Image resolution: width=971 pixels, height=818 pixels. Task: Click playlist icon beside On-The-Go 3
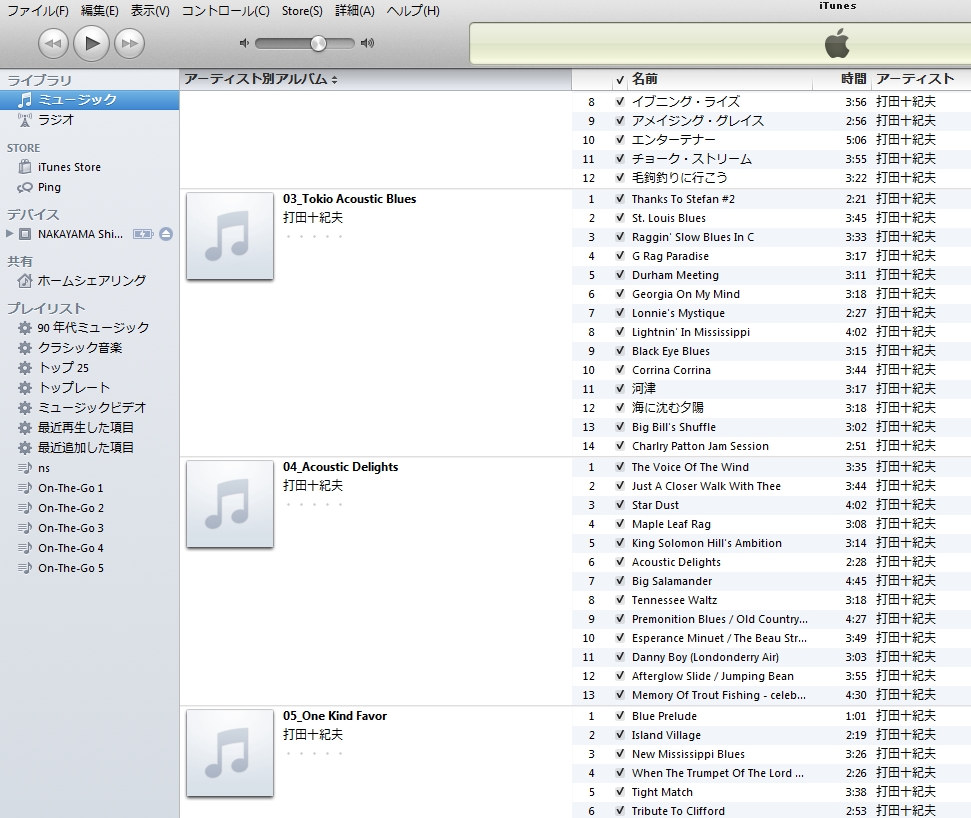click(x=25, y=528)
